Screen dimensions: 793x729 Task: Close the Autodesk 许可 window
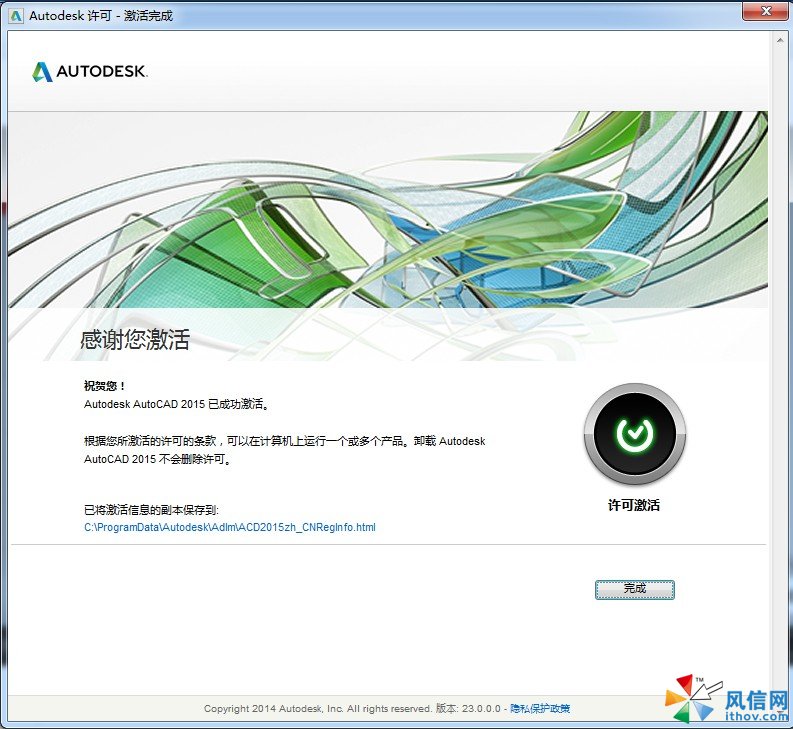click(x=766, y=11)
